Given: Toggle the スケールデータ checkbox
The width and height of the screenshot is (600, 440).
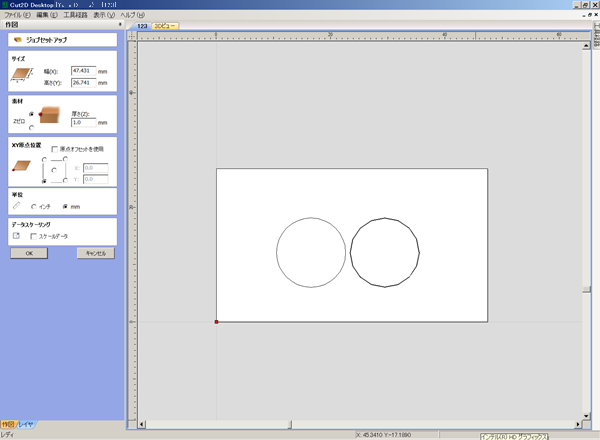Looking at the screenshot, I should point(34,236).
